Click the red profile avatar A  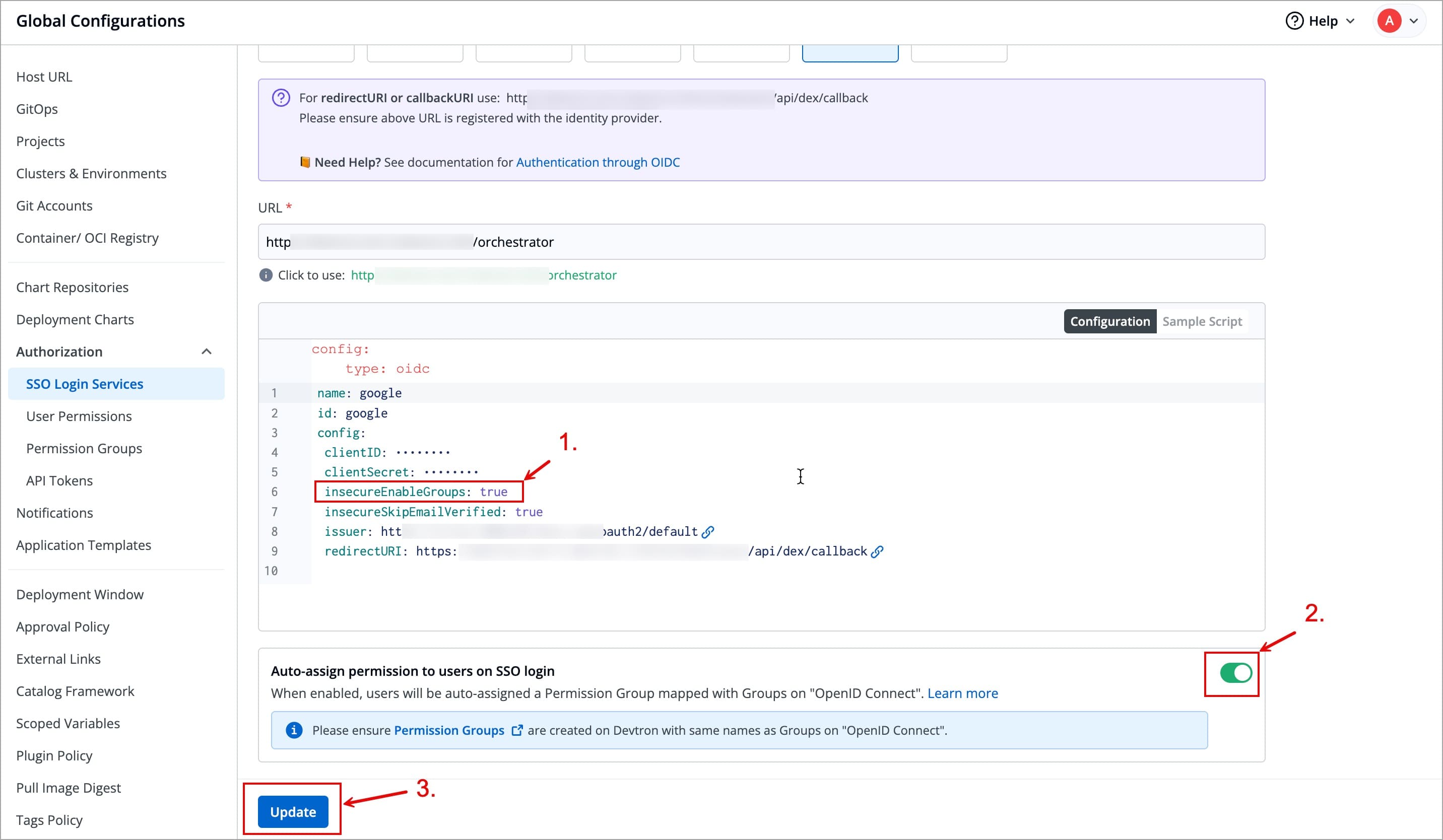click(x=1390, y=21)
